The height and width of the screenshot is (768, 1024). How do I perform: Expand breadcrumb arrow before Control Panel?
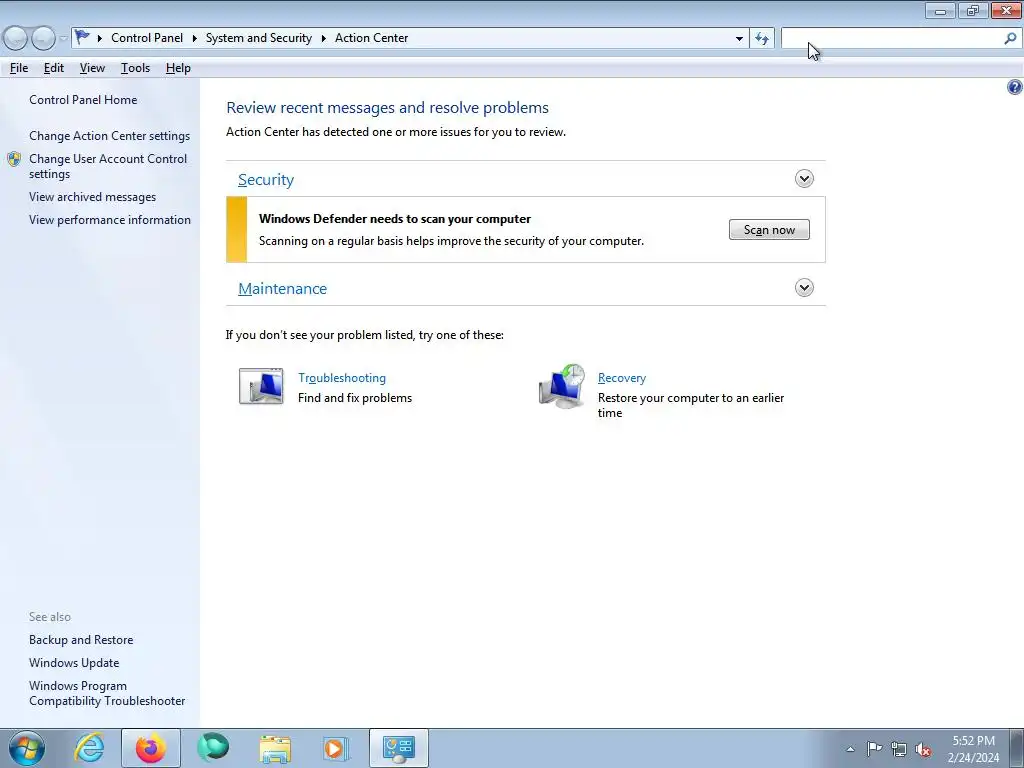[100, 38]
